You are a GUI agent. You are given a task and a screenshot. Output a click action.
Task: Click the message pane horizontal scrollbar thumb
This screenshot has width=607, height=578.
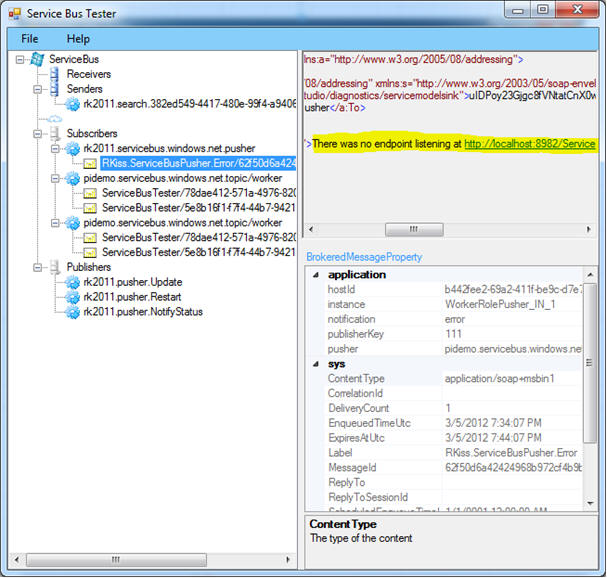click(x=414, y=229)
